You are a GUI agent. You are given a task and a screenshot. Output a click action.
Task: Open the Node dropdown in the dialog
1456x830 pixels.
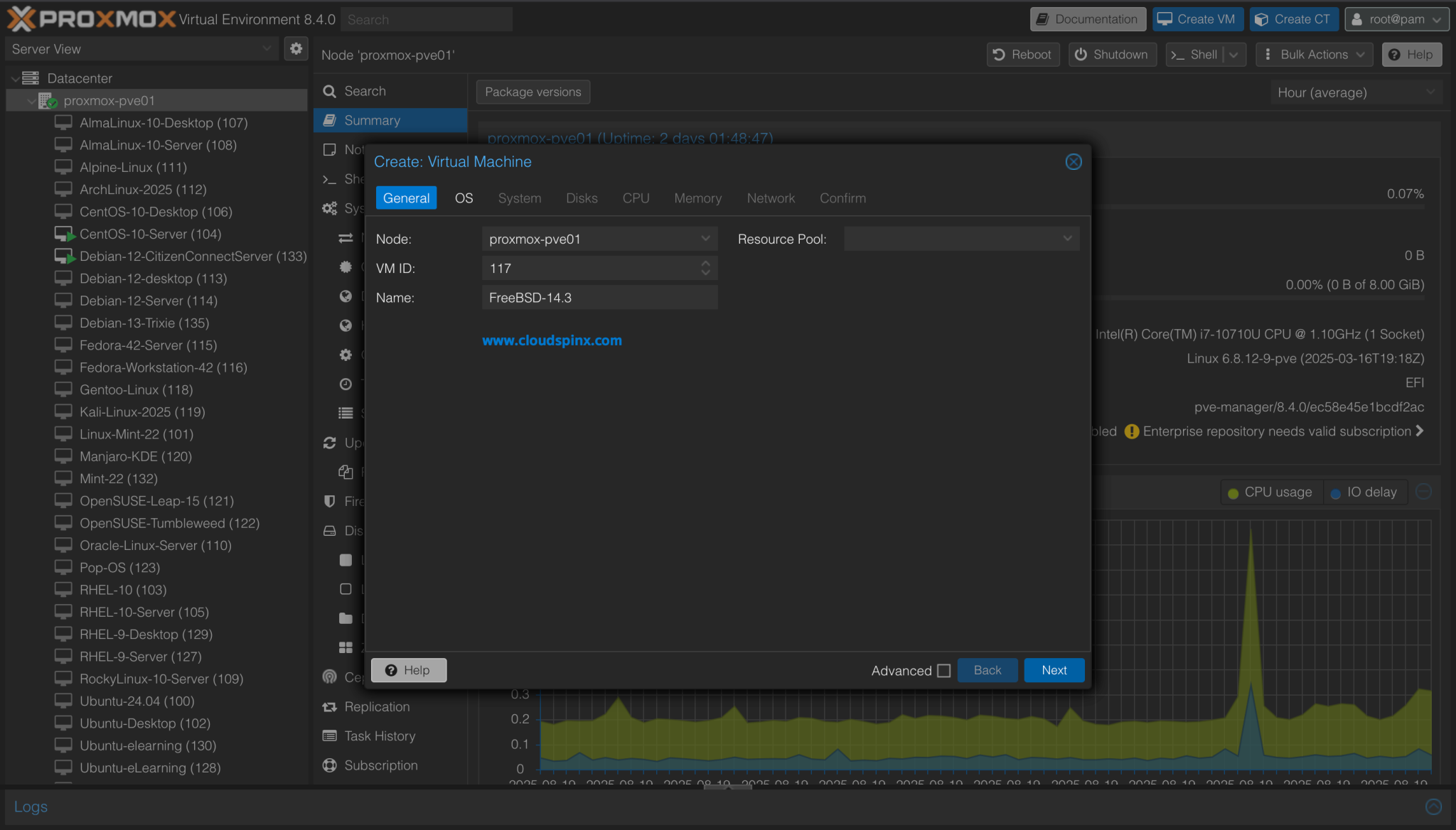pyautogui.click(x=705, y=239)
